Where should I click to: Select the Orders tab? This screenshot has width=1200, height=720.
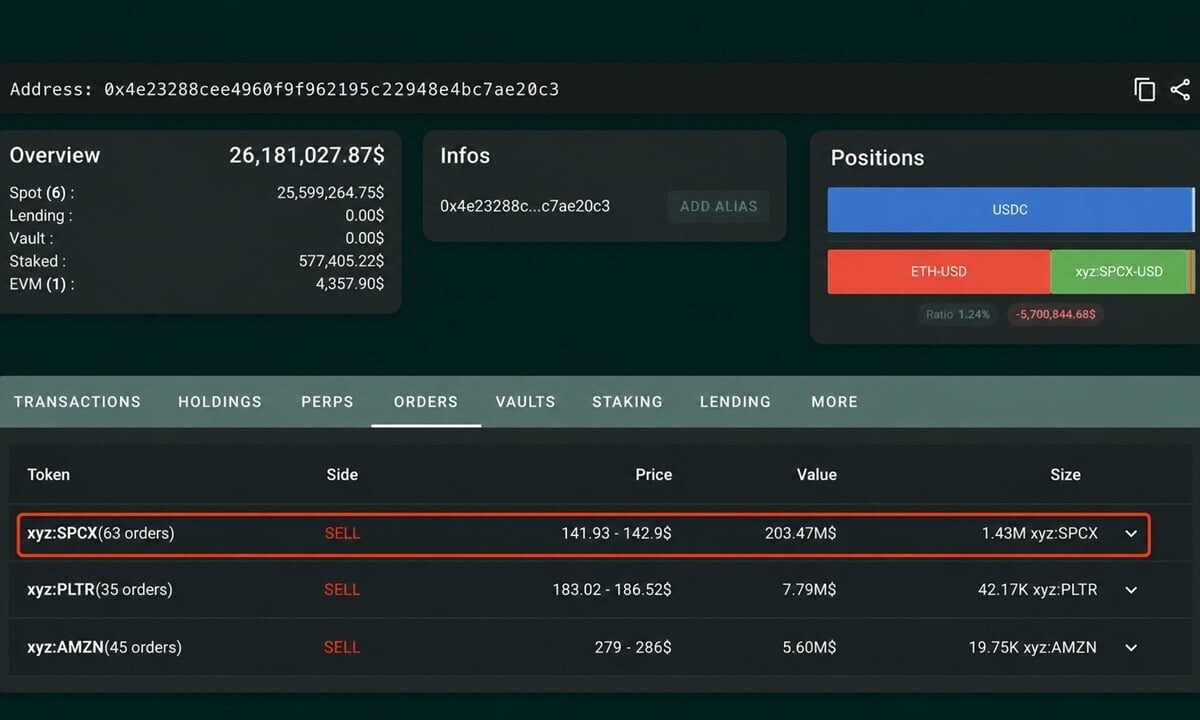[x=426, y=402]
